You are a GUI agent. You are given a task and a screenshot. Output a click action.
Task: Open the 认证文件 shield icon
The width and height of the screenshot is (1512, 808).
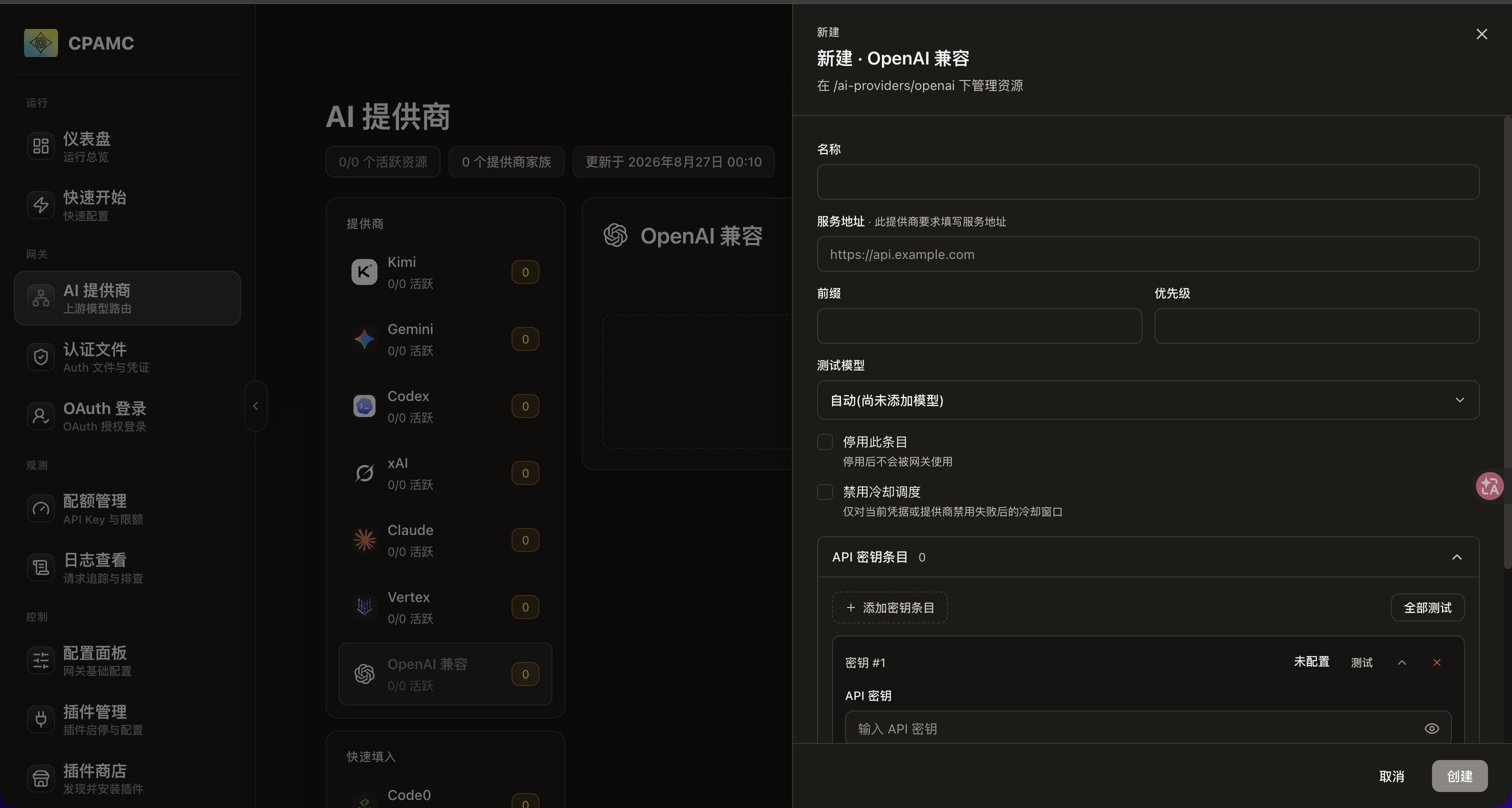point(40,357)
